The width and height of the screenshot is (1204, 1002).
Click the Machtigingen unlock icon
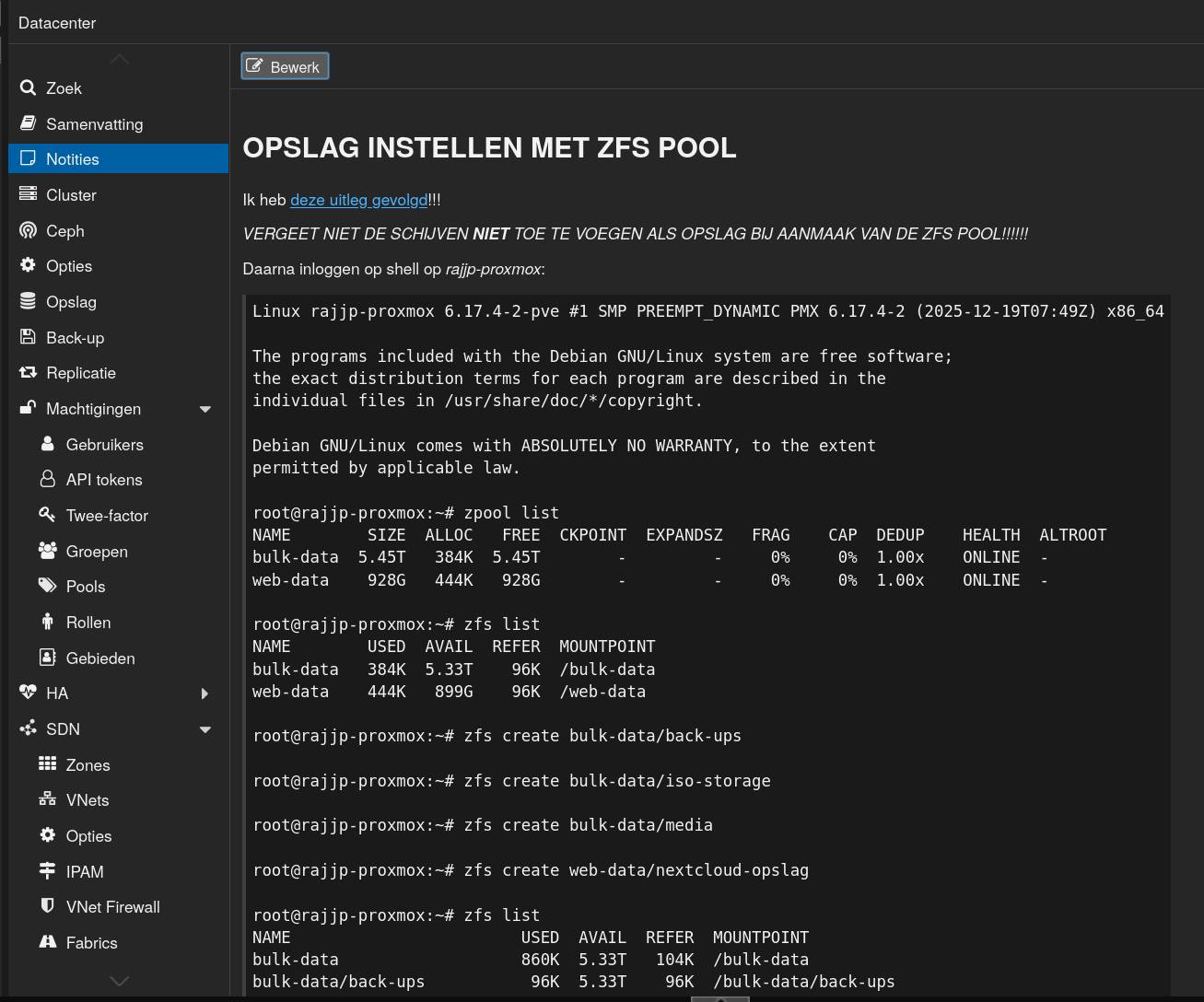point(28,408)
